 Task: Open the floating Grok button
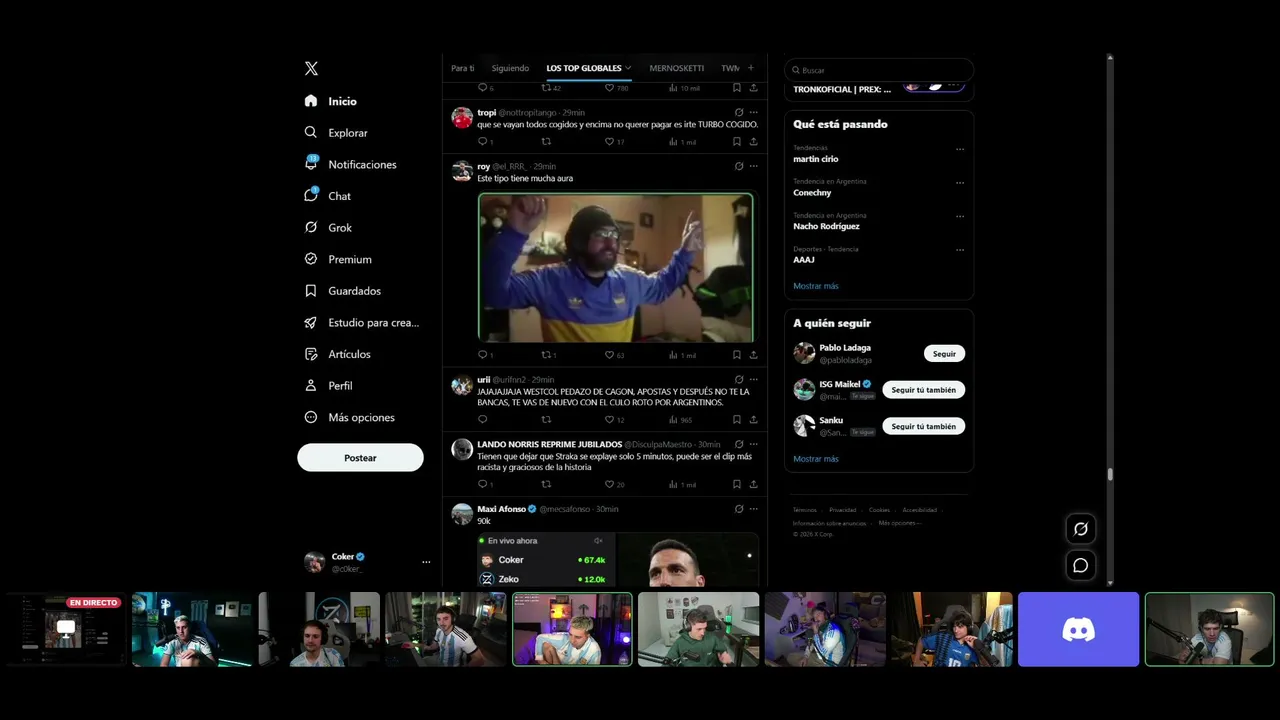pyautogui.click(x=1081, y=529)
